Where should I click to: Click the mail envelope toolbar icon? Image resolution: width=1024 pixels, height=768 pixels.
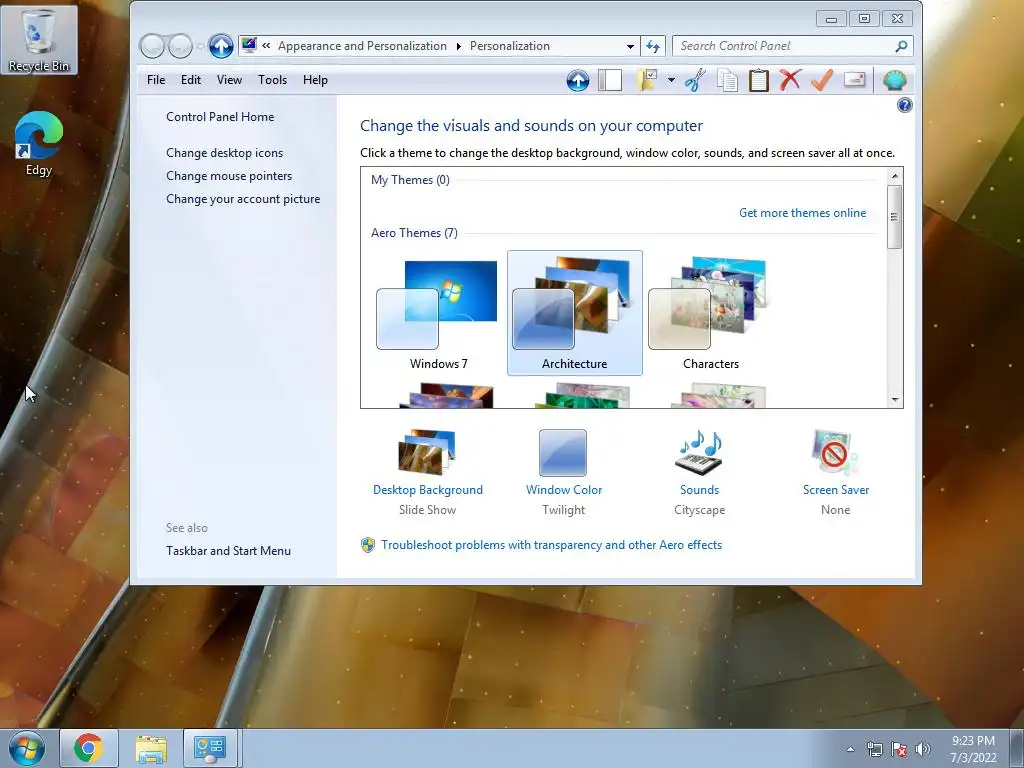click(x=854, y=80)
